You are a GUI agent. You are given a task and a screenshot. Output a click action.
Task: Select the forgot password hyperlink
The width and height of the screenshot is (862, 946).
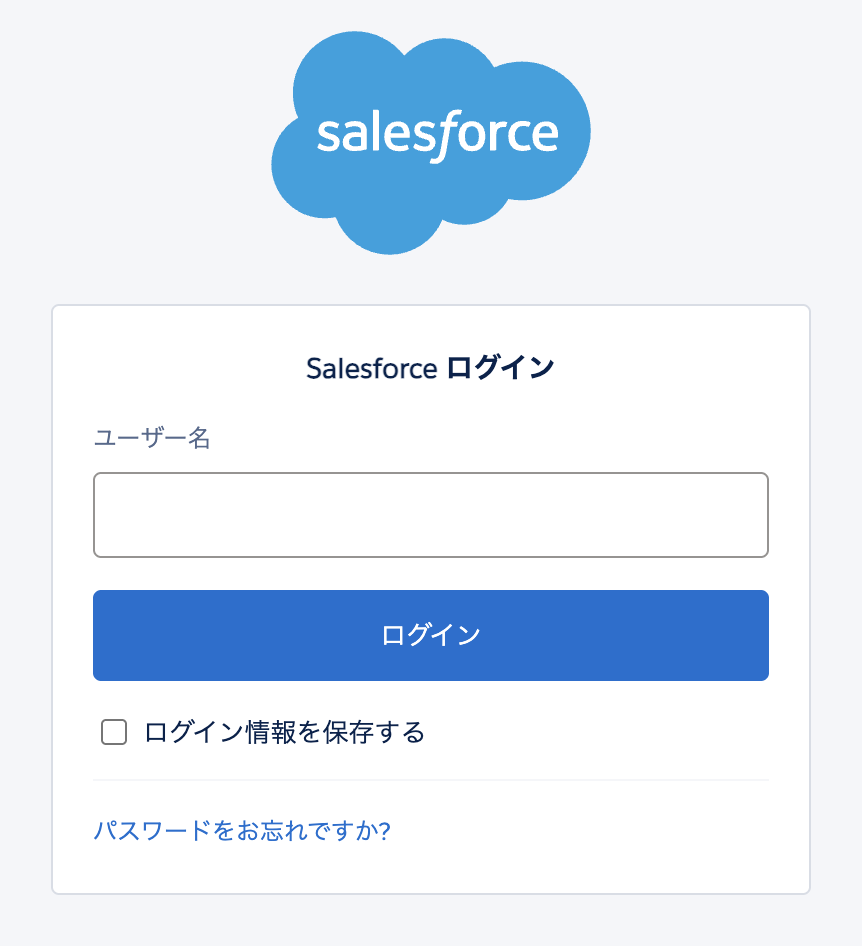(242, 831)
